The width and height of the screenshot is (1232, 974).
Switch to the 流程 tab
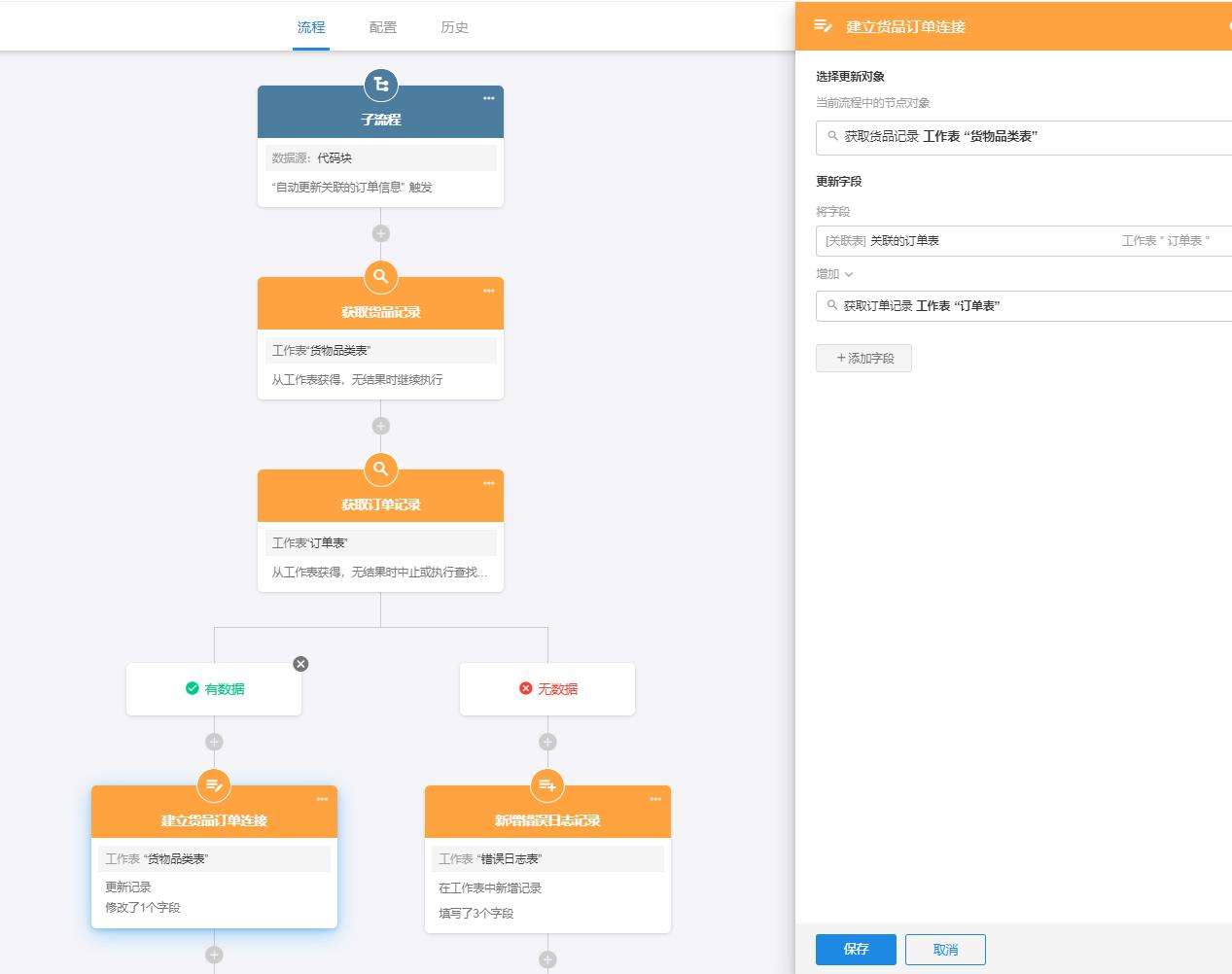(311, 27)
